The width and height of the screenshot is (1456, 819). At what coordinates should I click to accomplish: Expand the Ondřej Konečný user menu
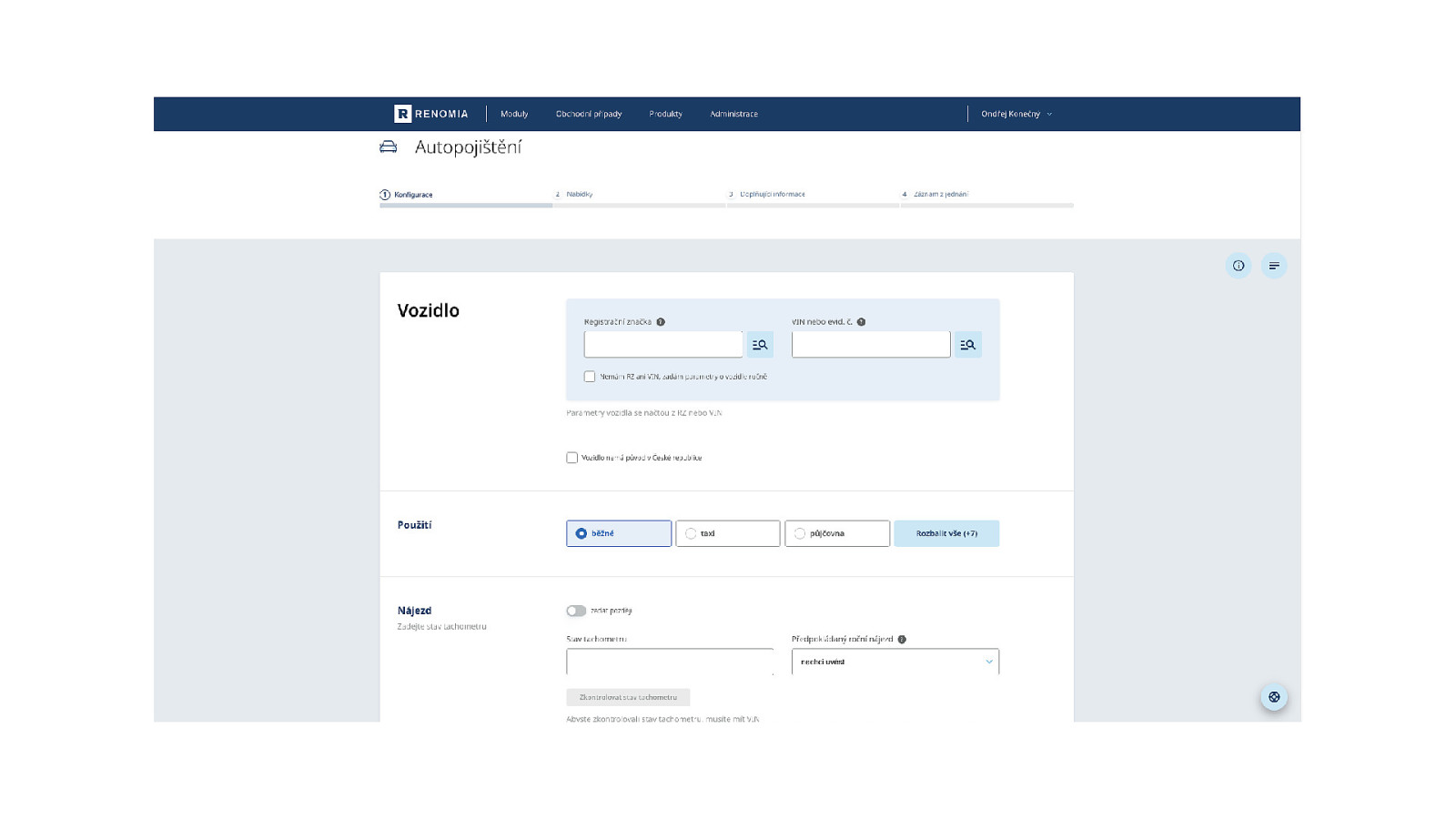click(1016, 114)
